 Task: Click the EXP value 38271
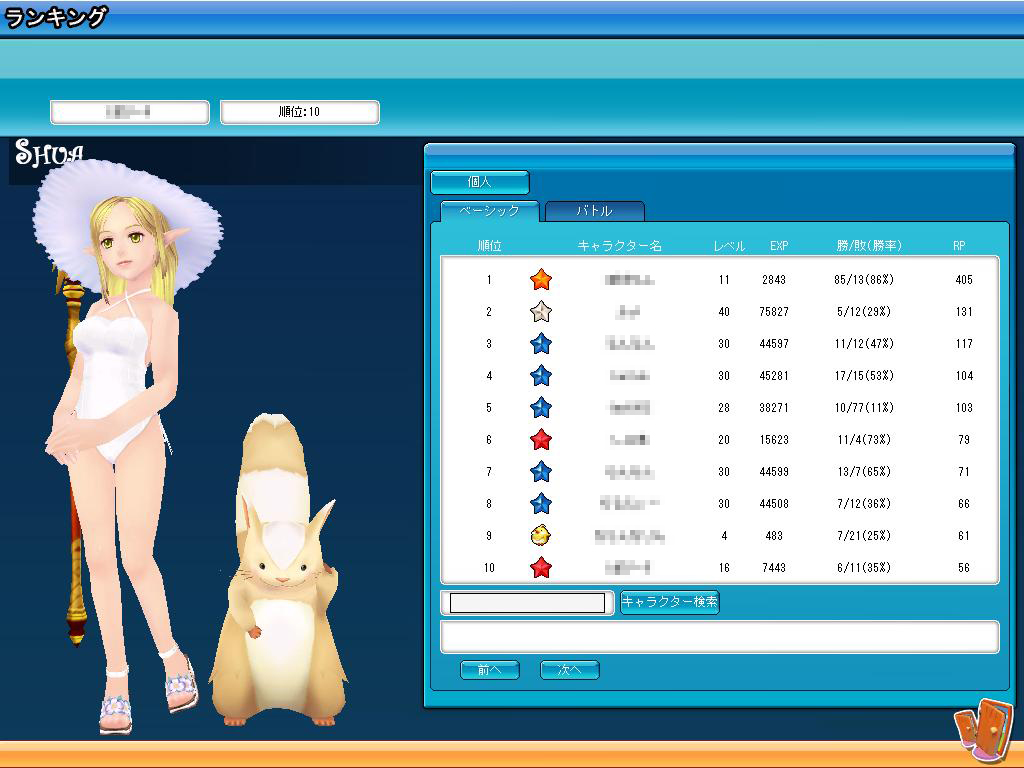774,408
